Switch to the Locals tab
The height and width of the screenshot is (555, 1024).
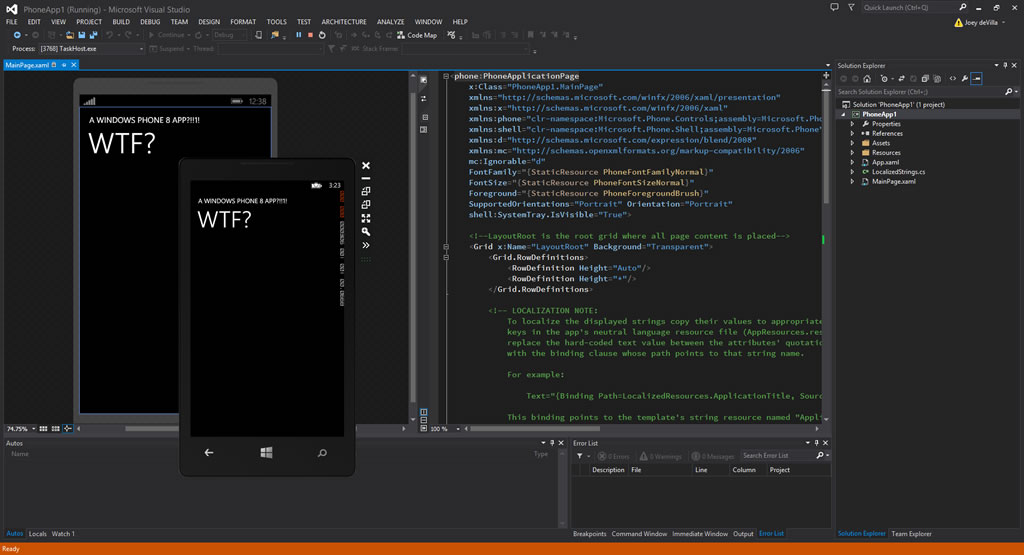pyautogui.click(x=37, y=533)
